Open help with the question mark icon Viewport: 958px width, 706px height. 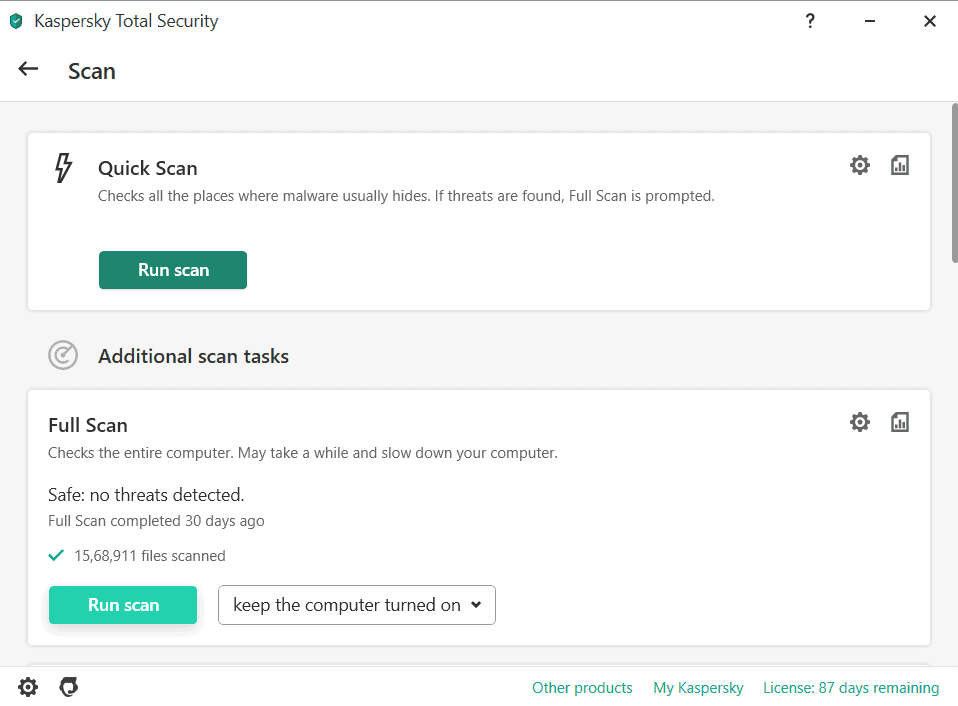(x=810, y=21)
